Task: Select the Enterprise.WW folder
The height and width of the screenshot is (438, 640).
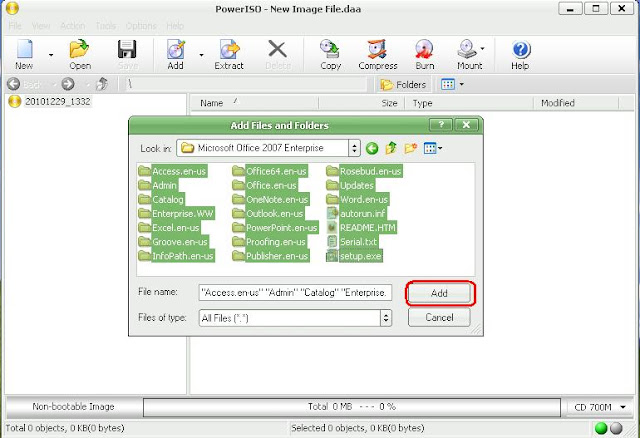Action: point(176,214)
